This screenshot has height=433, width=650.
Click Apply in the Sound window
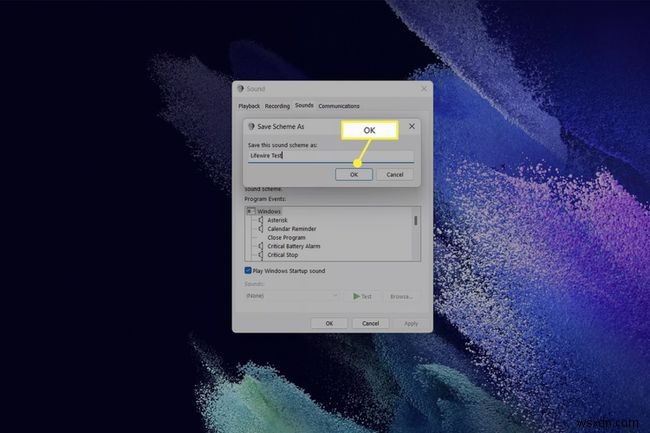pos(411,323)
